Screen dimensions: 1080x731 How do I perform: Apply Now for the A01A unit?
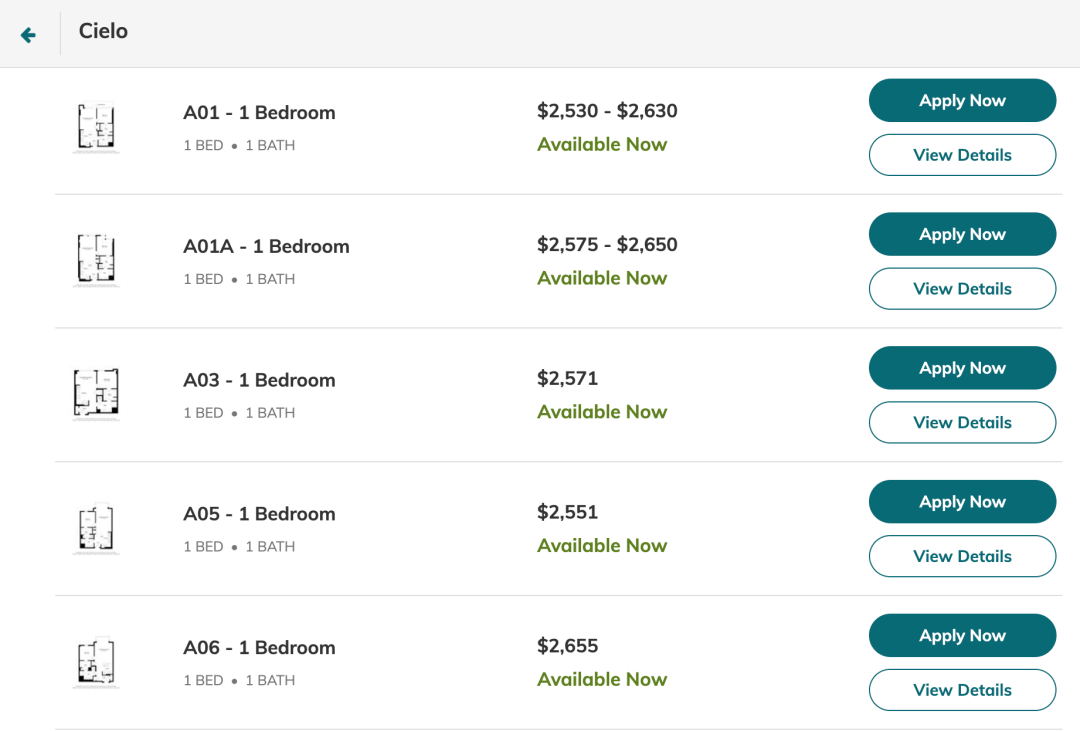(x=962, y=234)
